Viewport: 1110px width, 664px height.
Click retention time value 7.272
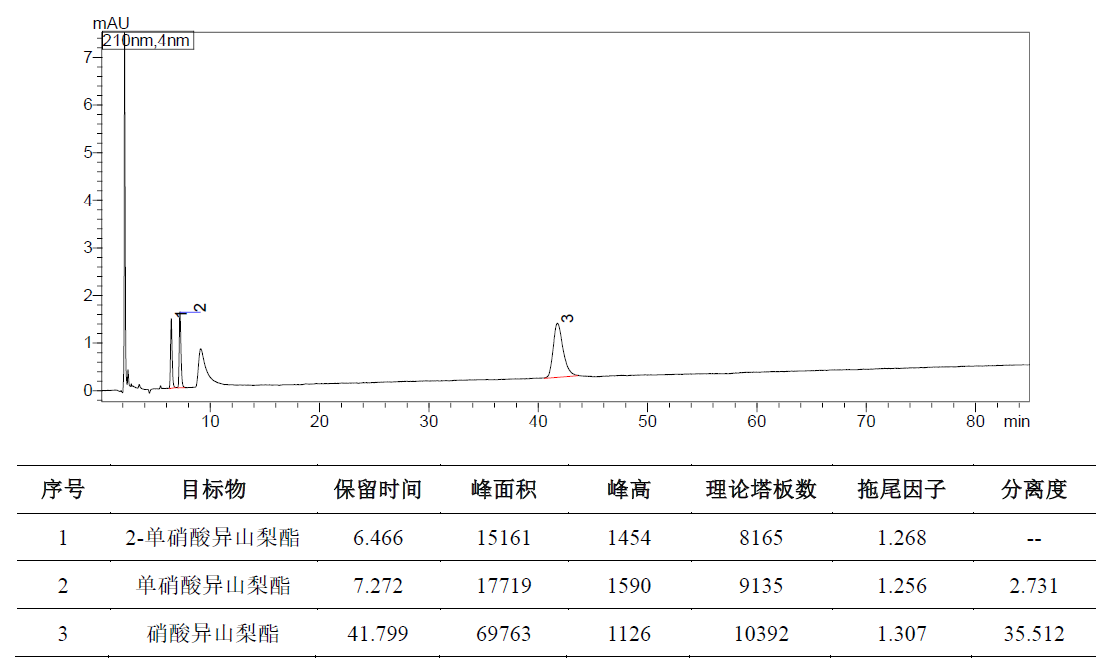(378, 585)
